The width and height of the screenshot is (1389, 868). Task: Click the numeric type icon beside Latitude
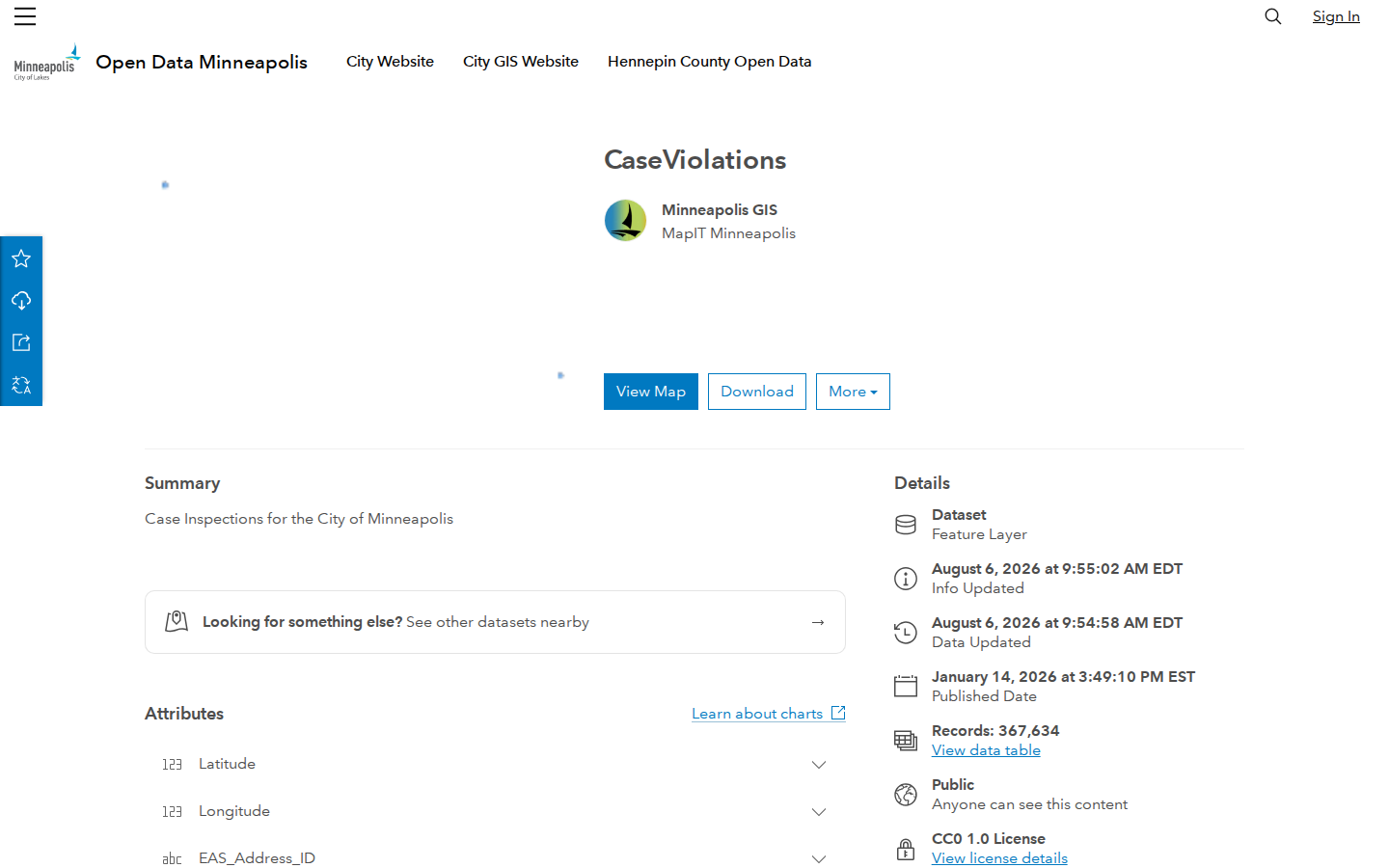point(172,765)
